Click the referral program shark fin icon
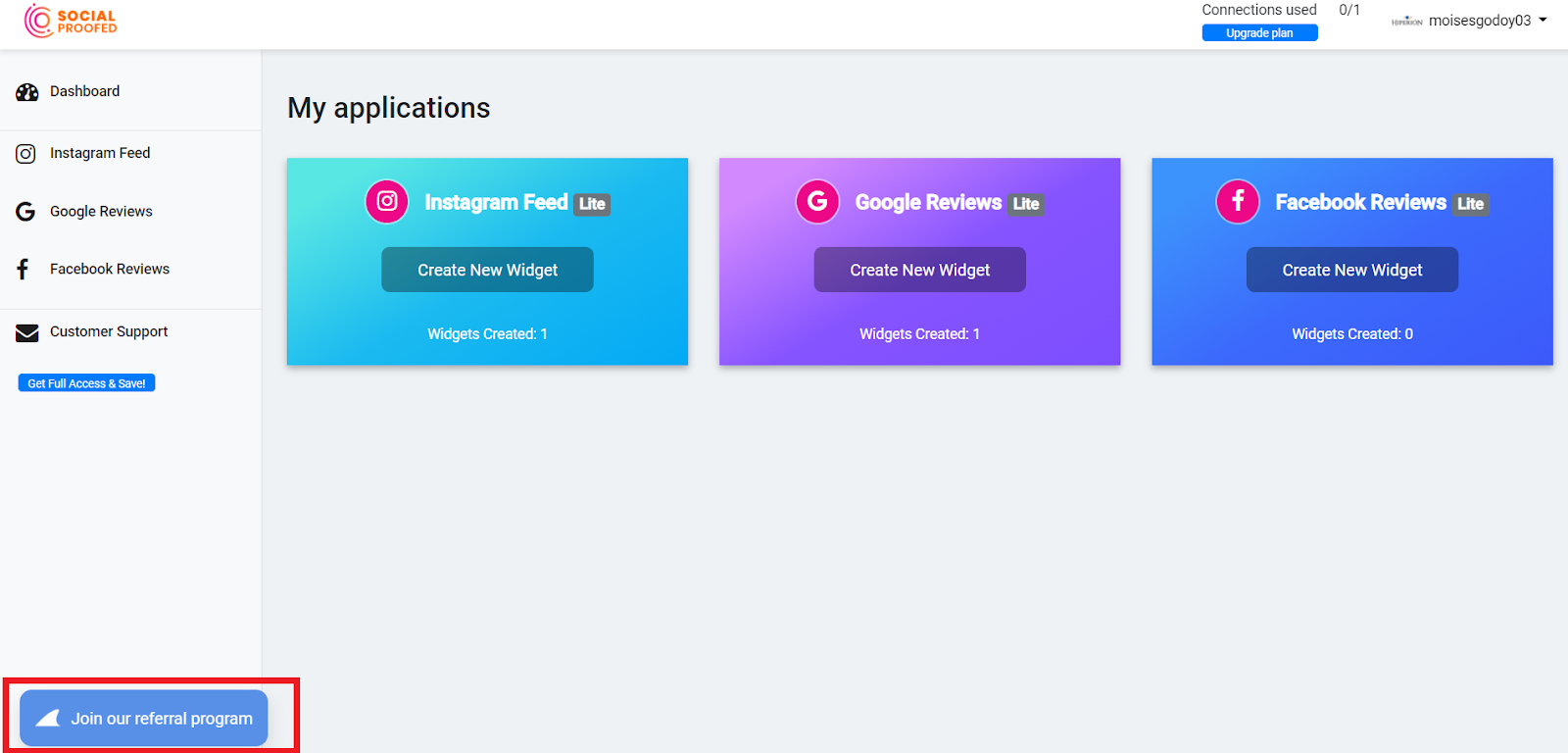This screenshot has height=753, width=1568. click(x=48, y=719)
